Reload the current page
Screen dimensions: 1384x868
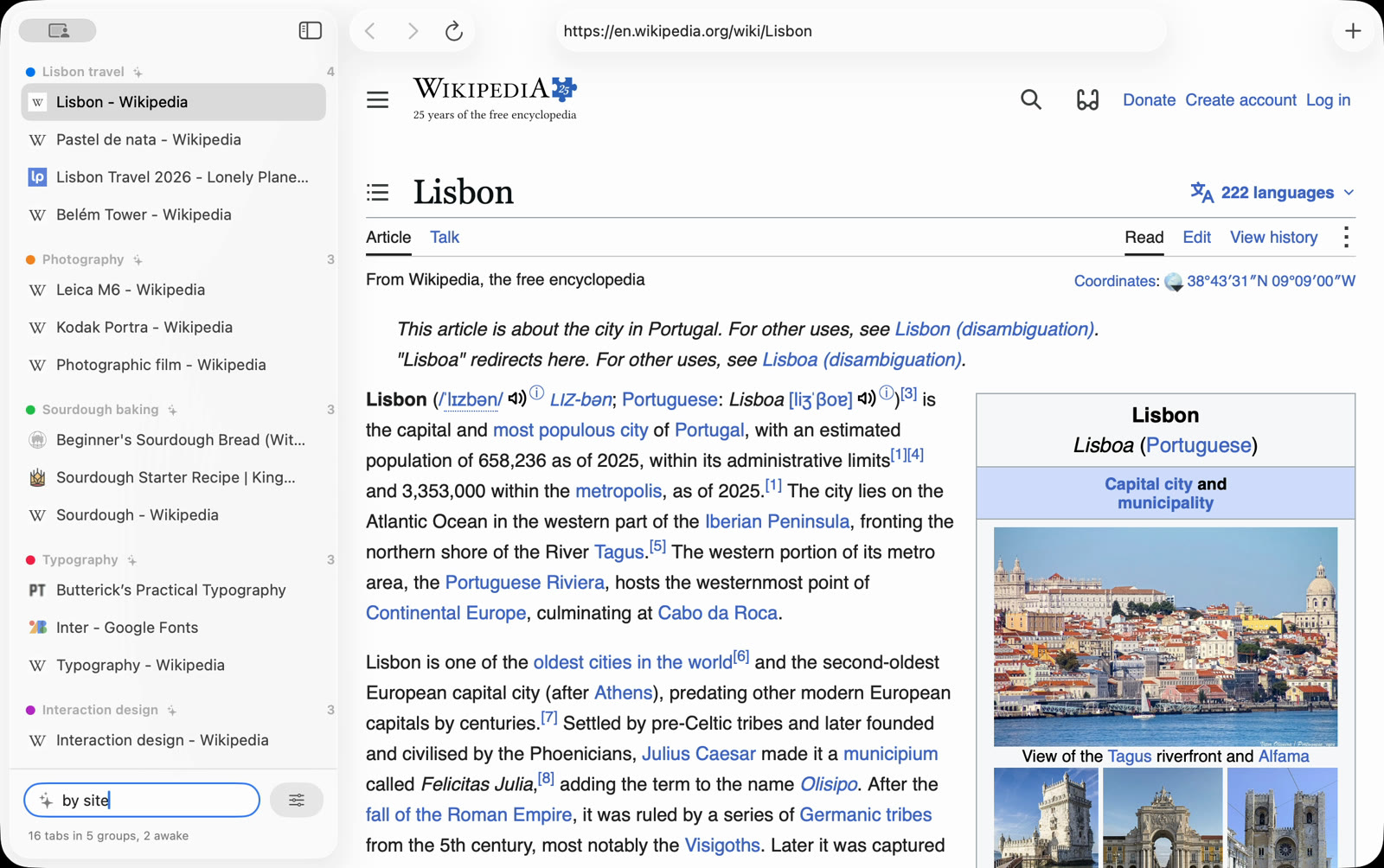pyautogui.click(x=454, y=31)
